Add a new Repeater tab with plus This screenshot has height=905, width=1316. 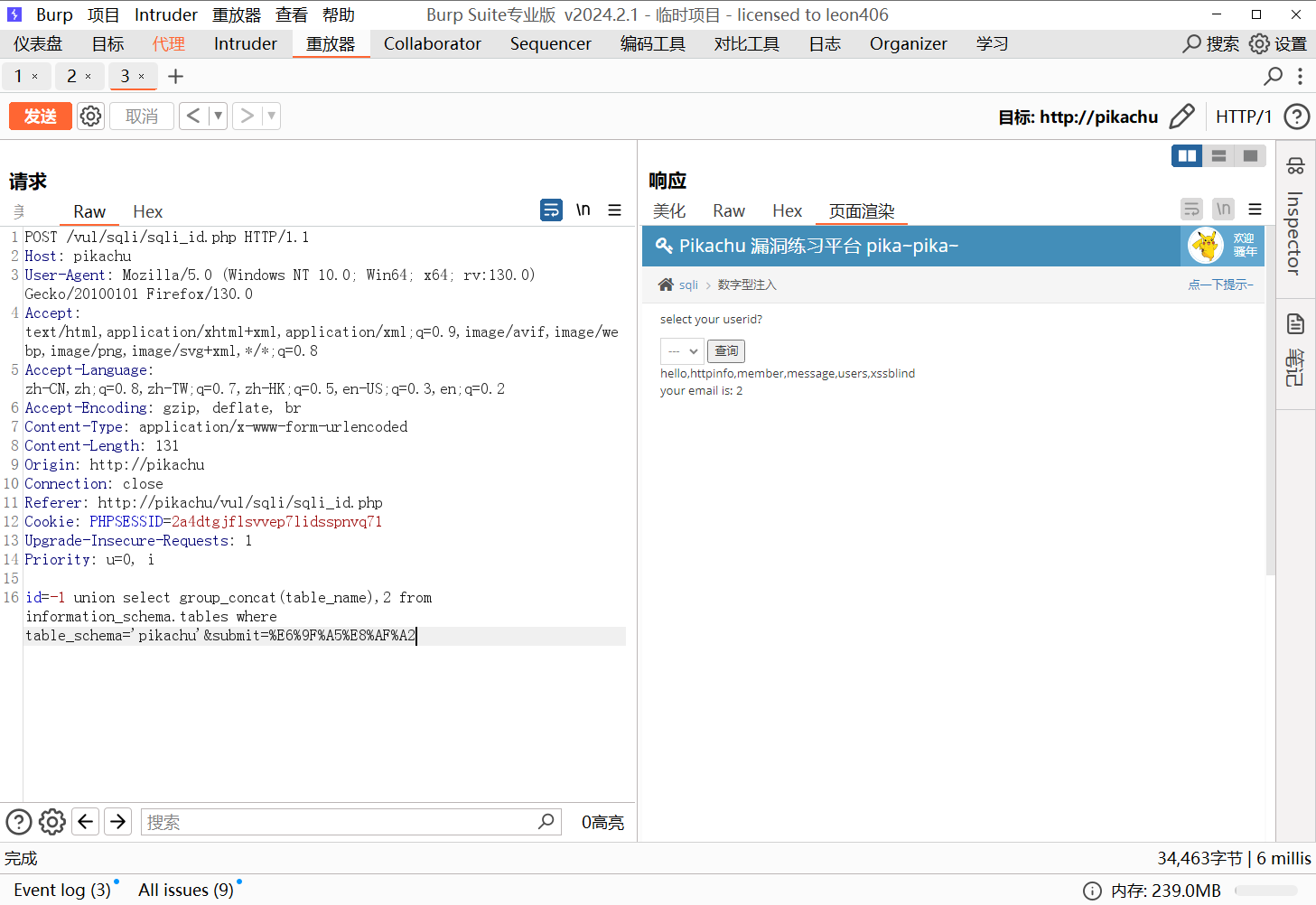tap(175, 77)
